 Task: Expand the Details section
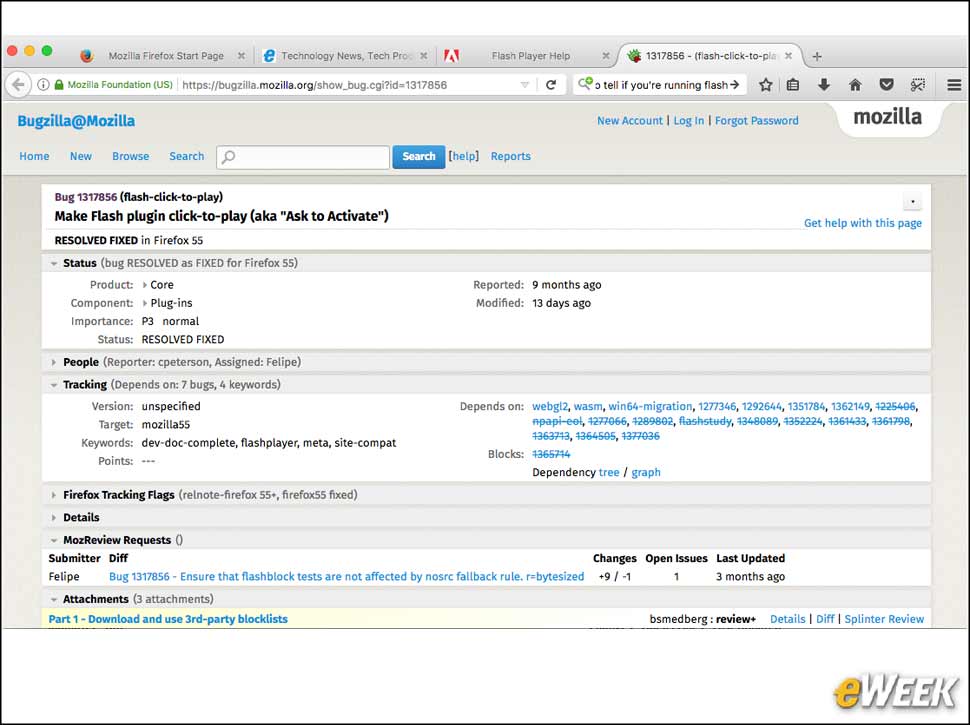(x=54, y=518)
